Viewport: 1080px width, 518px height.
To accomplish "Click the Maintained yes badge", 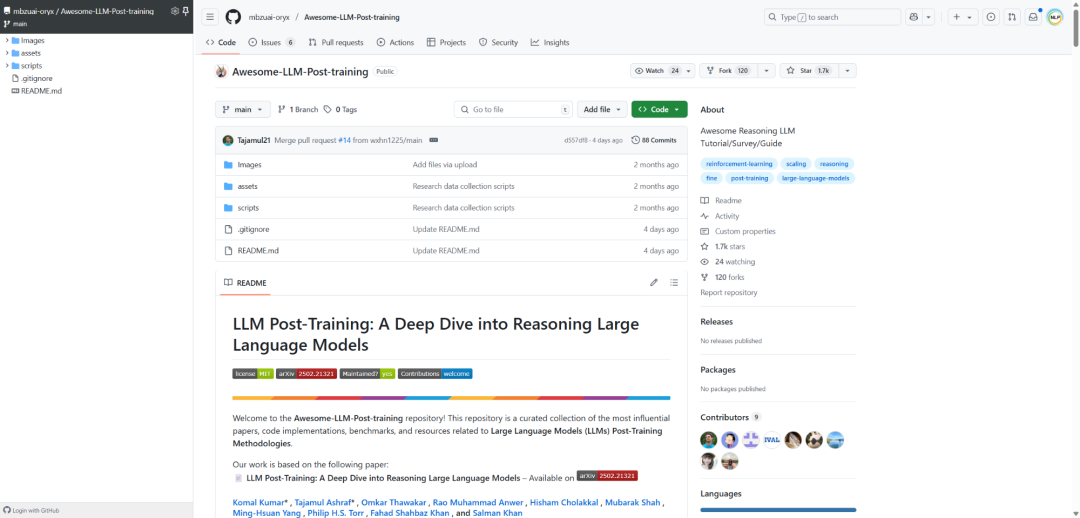I will (x=367, y=373).
